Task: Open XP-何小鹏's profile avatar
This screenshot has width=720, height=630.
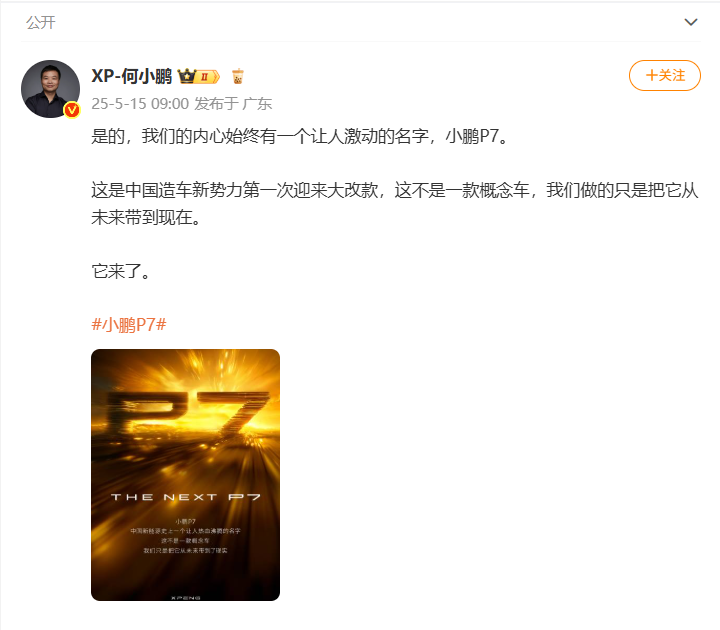Action: point(51,89)
